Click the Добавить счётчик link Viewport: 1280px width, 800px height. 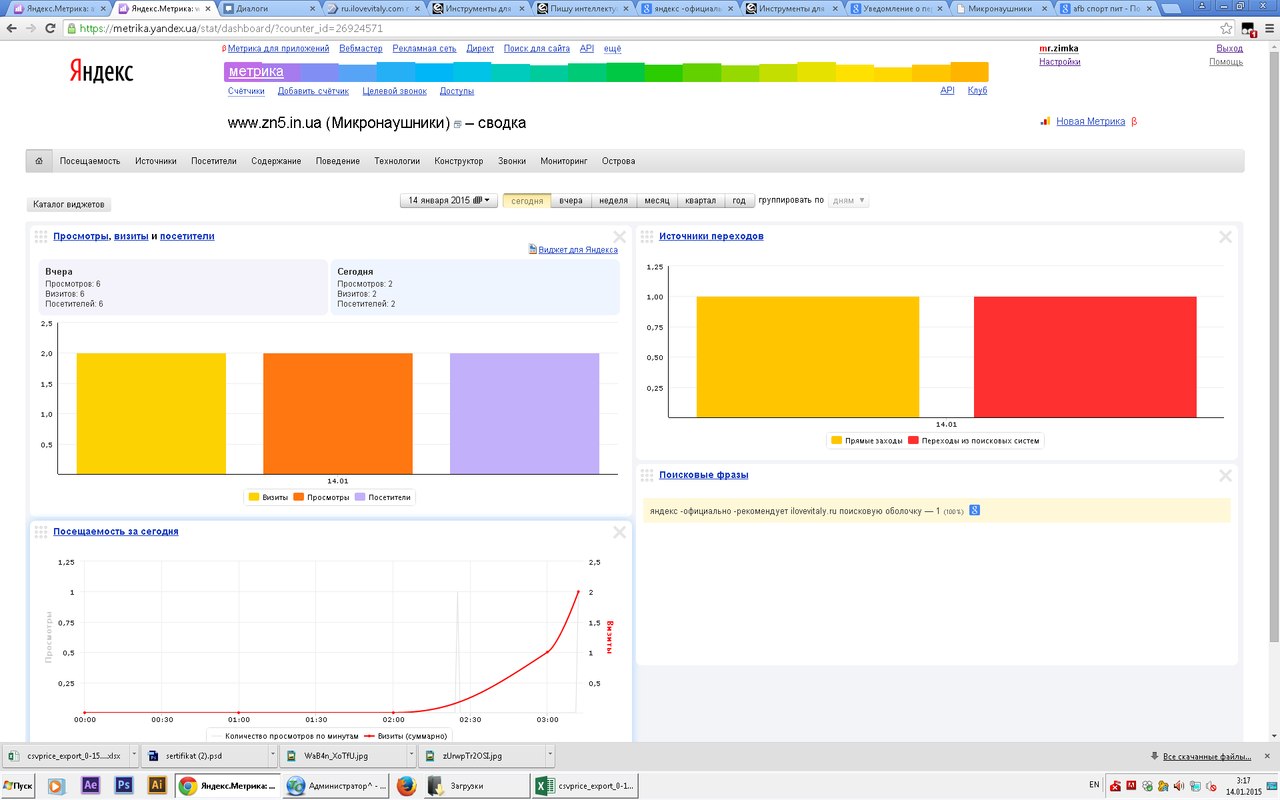tap(313, 91)
